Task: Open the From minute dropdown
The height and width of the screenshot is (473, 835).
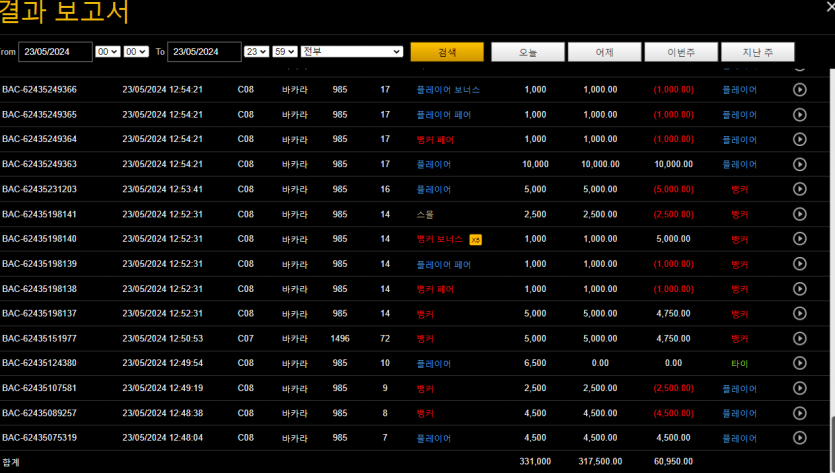Action: coord(136,52)
